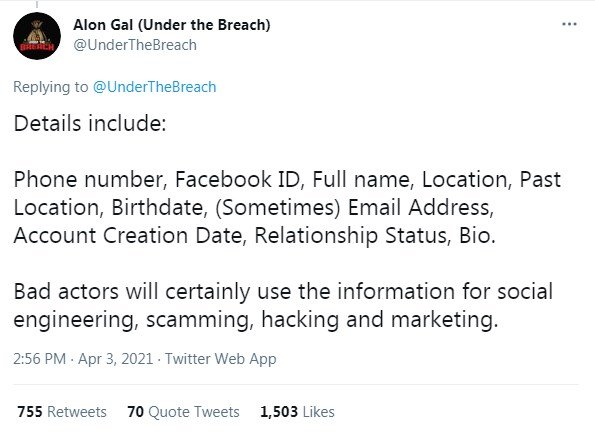This screenshot has height=437, width=595.
Task: Click the @UnderTheBreach handle below the name
Action: [x=135, y=45]
